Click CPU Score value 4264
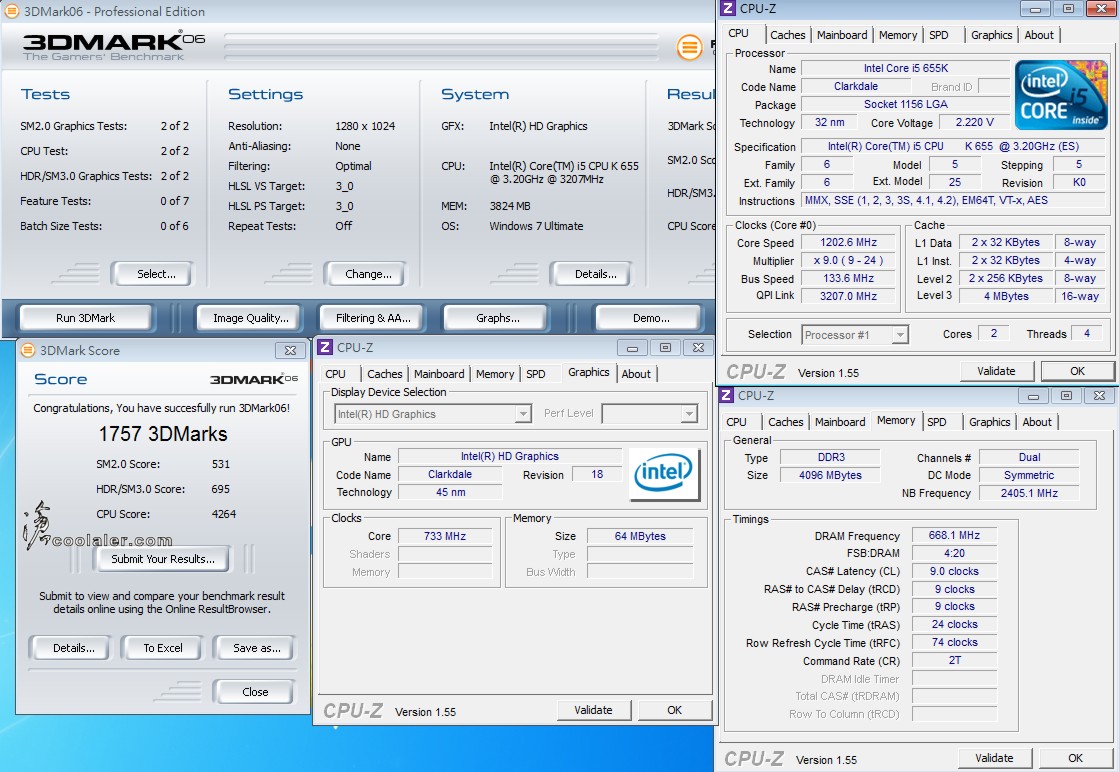This screenshot has width=1119, height=772. click(x=223, y=514)
